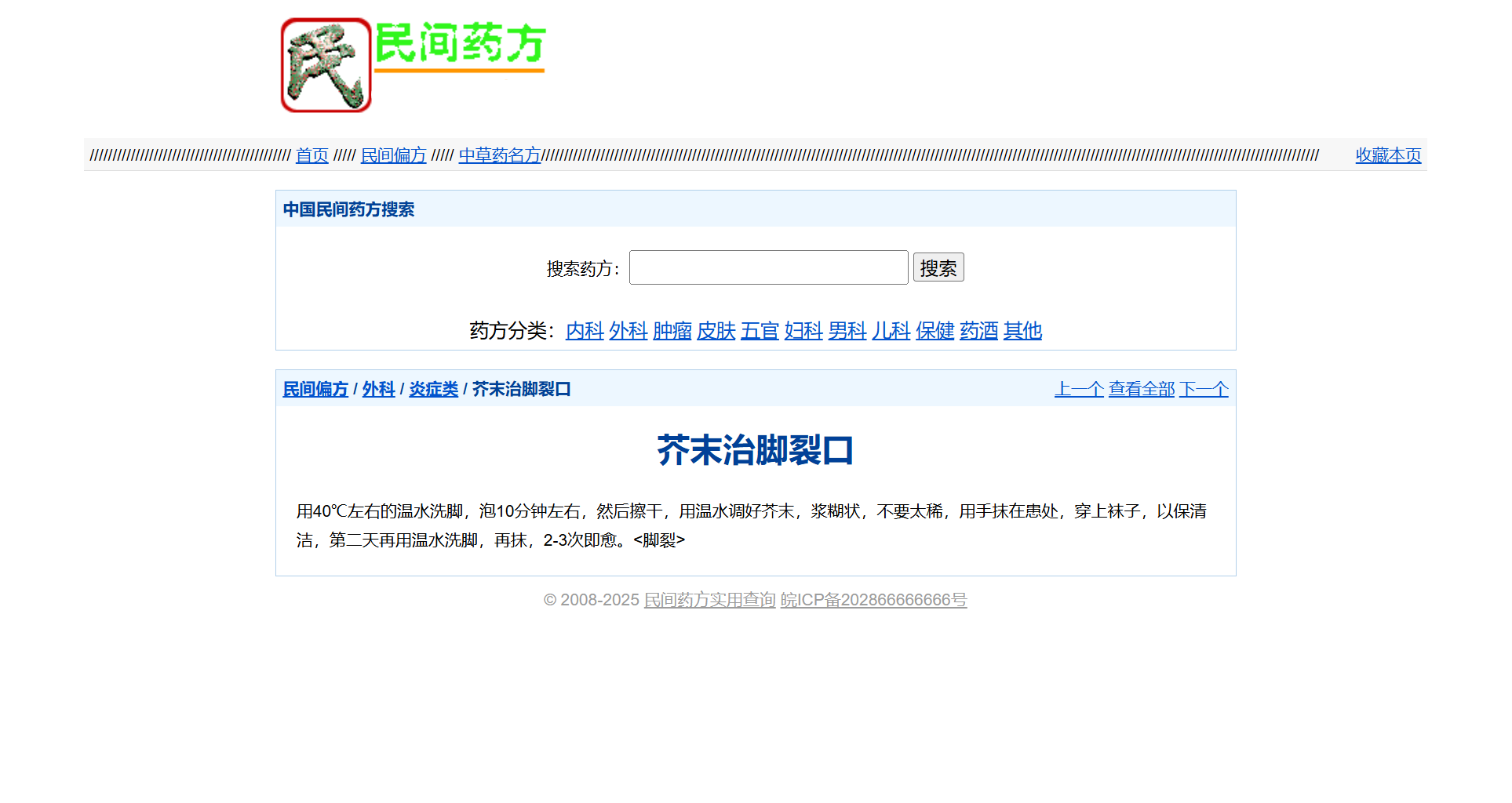
Task: Click 收藏本页 to bookmark the page
Action: point(1387,155)
